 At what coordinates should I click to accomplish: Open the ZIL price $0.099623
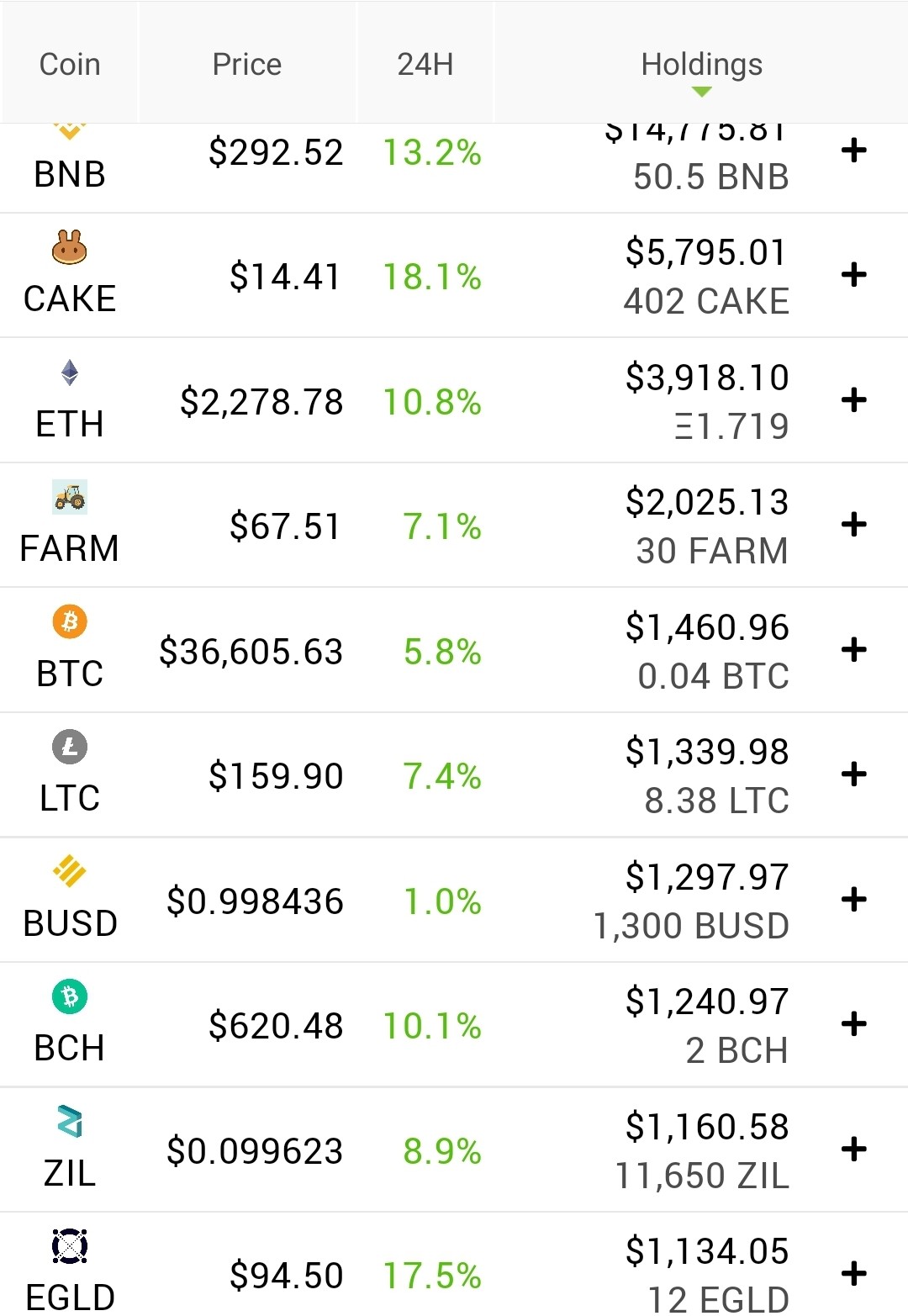255,1151
